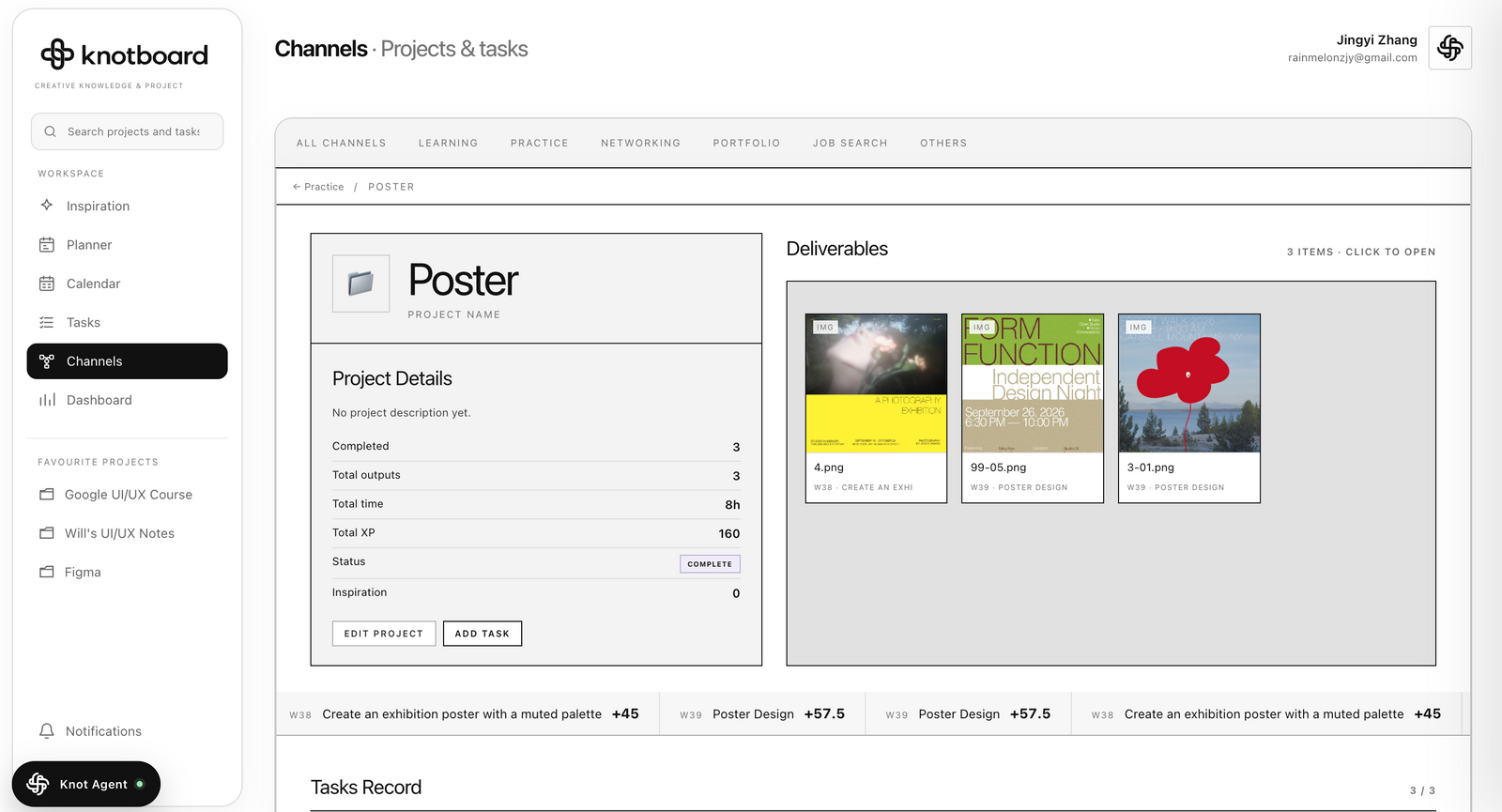Open the Dashboard sidebar label
This screenshot has width=1502, height=812.
point(100,400)
